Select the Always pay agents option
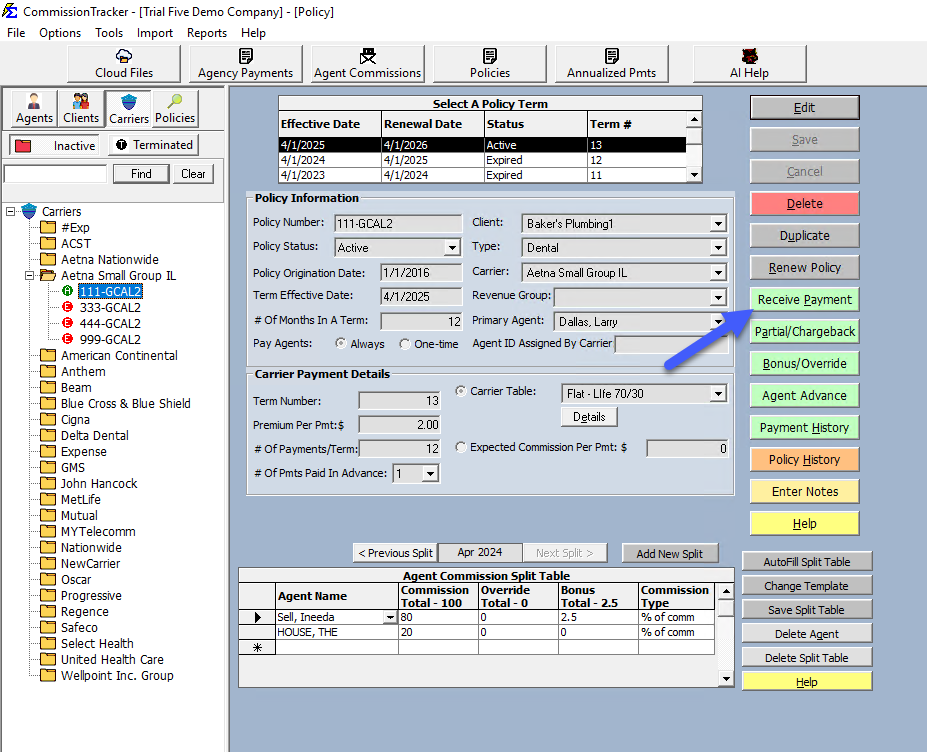The image size is (927, 752). coord(341,344)
